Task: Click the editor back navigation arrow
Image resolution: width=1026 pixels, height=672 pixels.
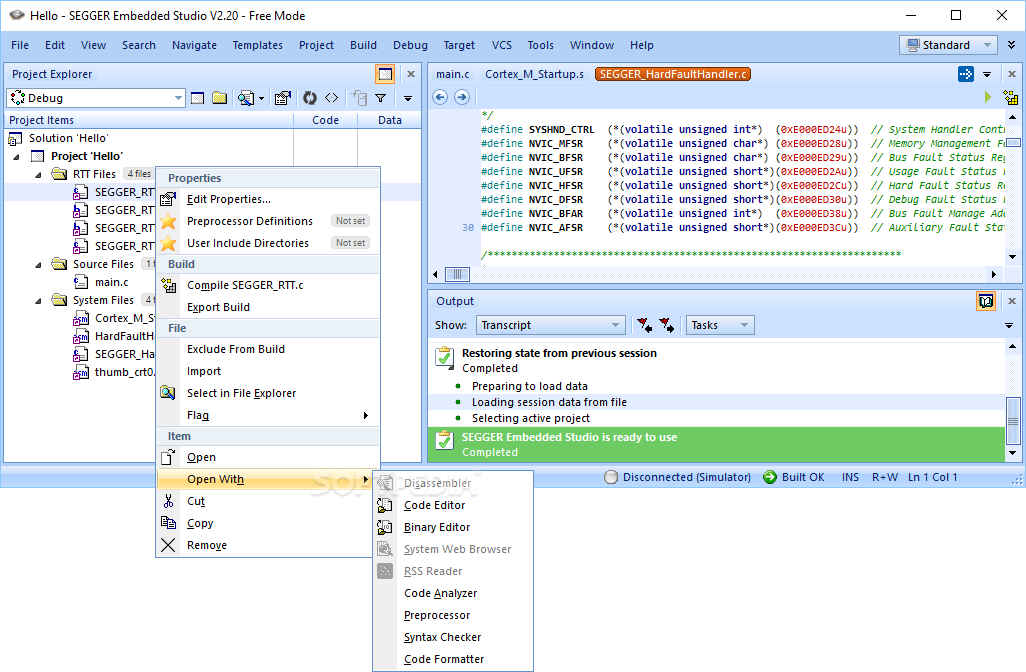Action: [440, 97]
